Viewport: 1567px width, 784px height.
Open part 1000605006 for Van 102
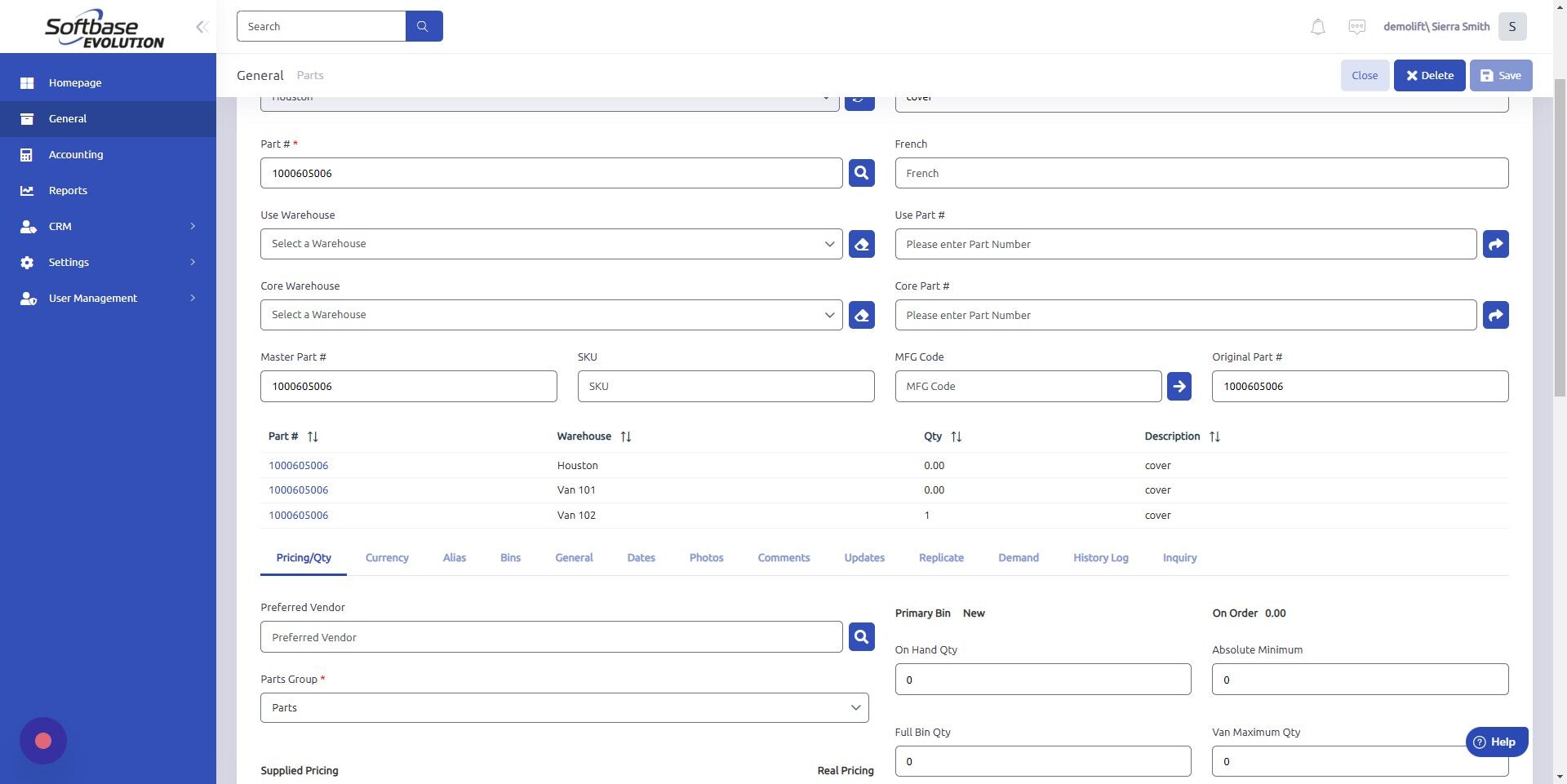[299, 515]
